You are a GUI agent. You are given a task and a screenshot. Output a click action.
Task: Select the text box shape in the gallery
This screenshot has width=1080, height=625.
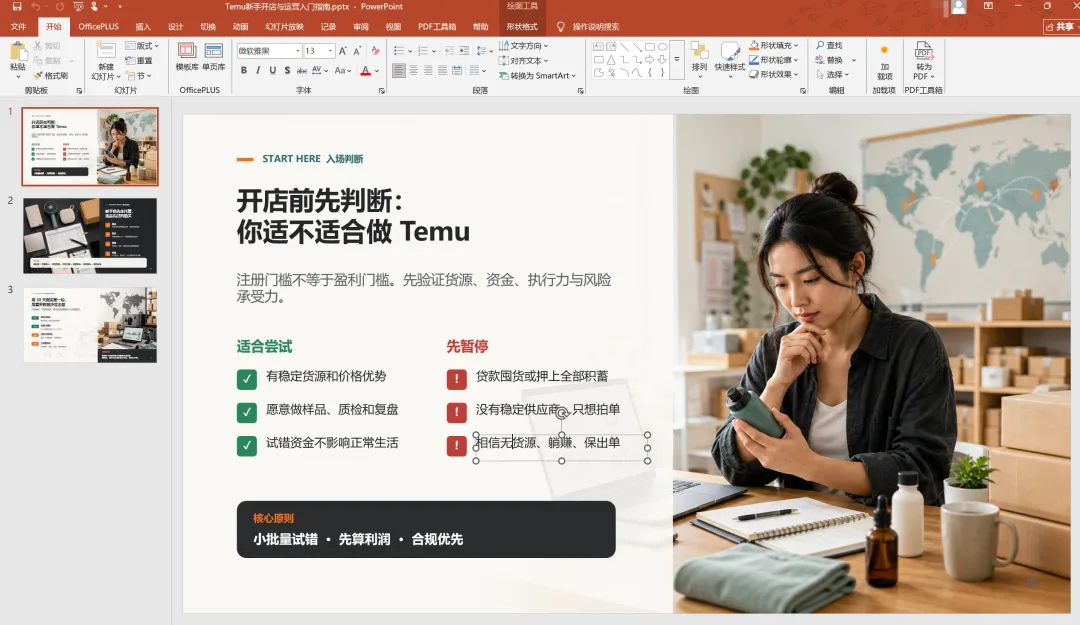[598, 47]
